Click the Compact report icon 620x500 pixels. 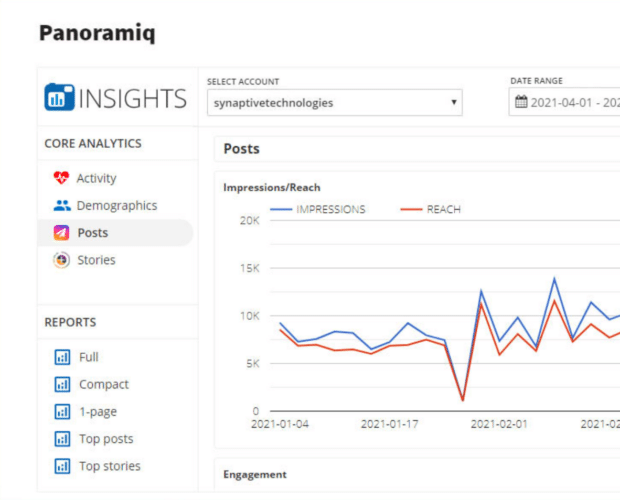[x=62, y=384]
